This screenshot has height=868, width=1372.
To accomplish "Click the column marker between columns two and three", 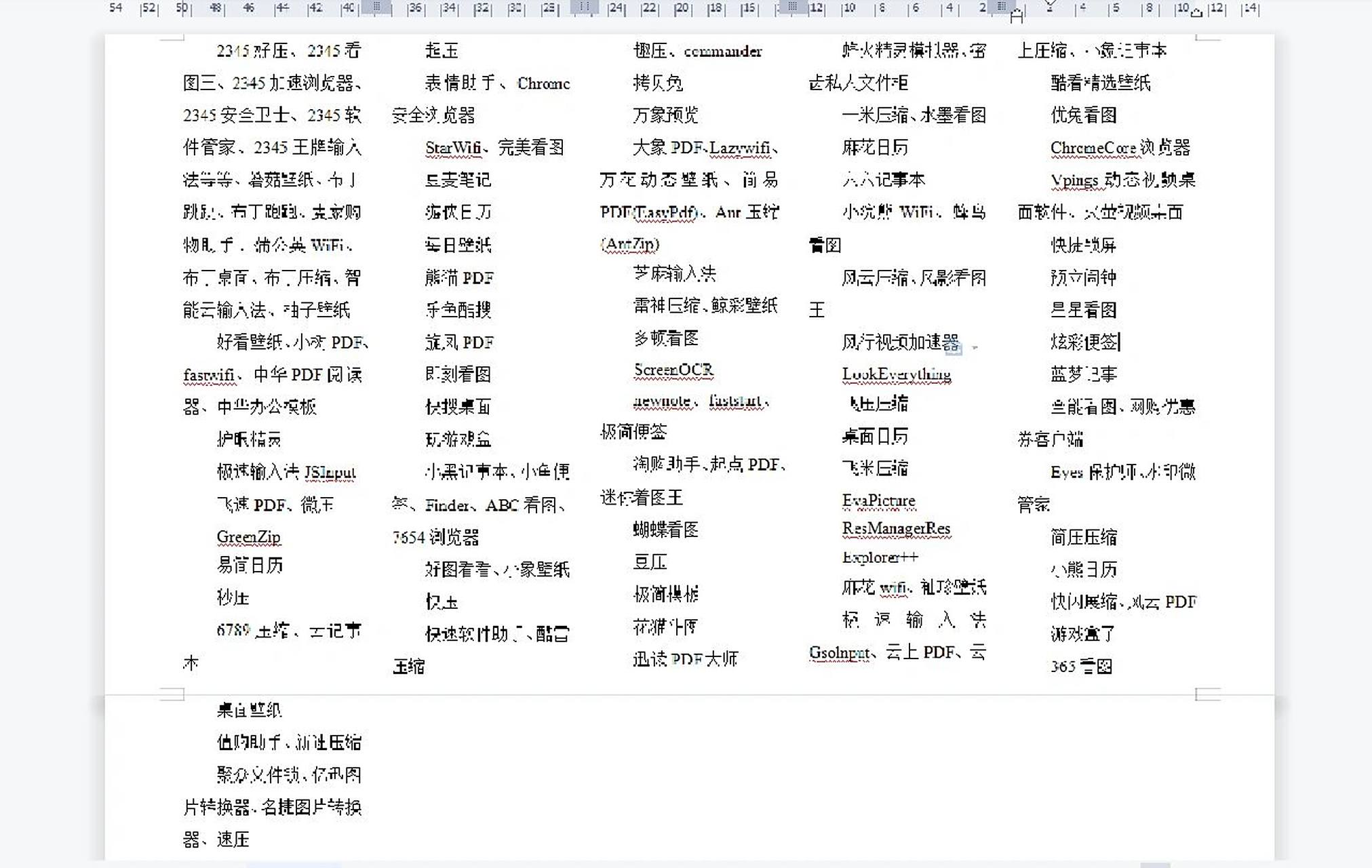I will click(x=585, y=7).
